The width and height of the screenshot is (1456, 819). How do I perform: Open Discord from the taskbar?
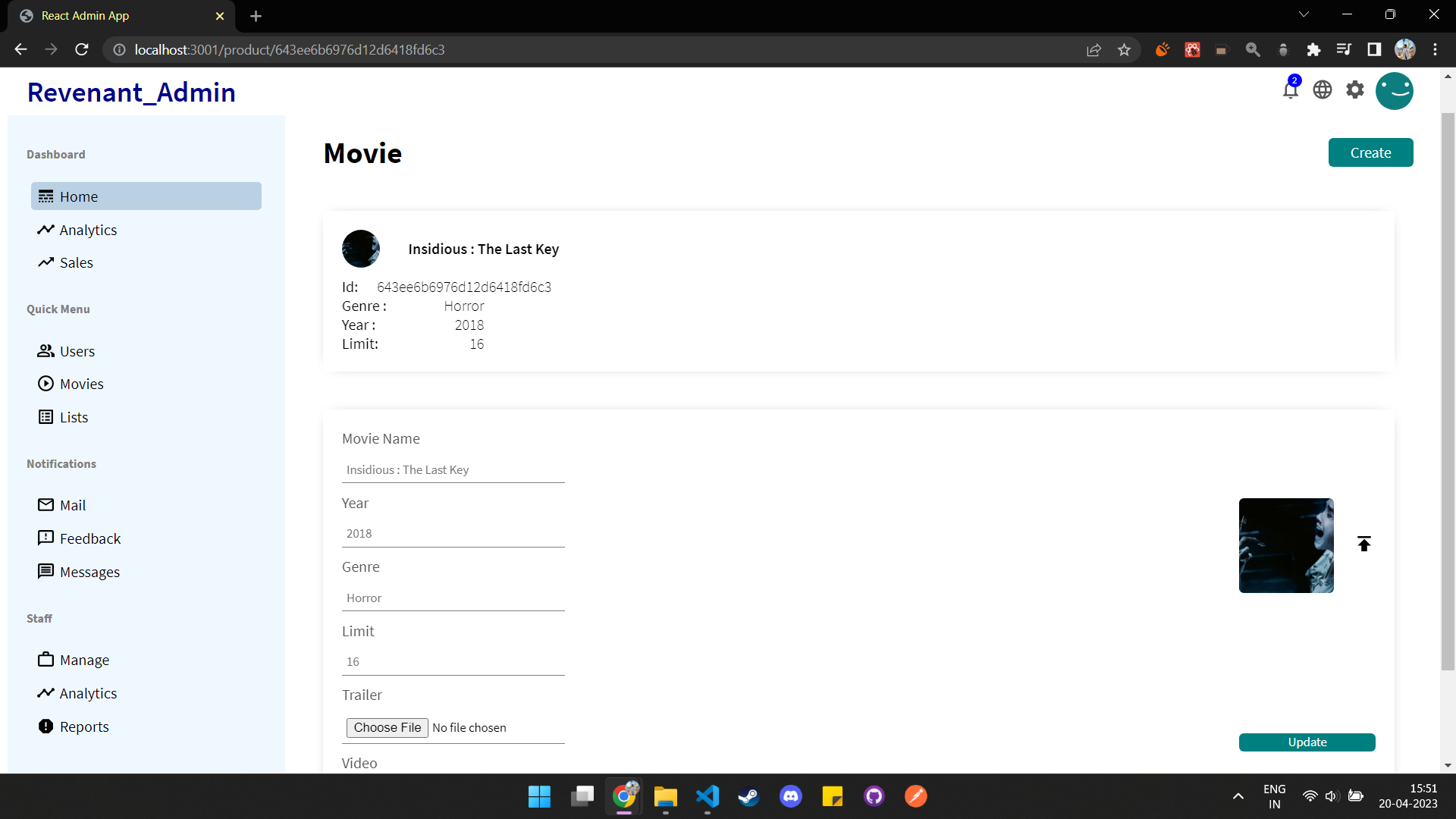click(790, 796)
